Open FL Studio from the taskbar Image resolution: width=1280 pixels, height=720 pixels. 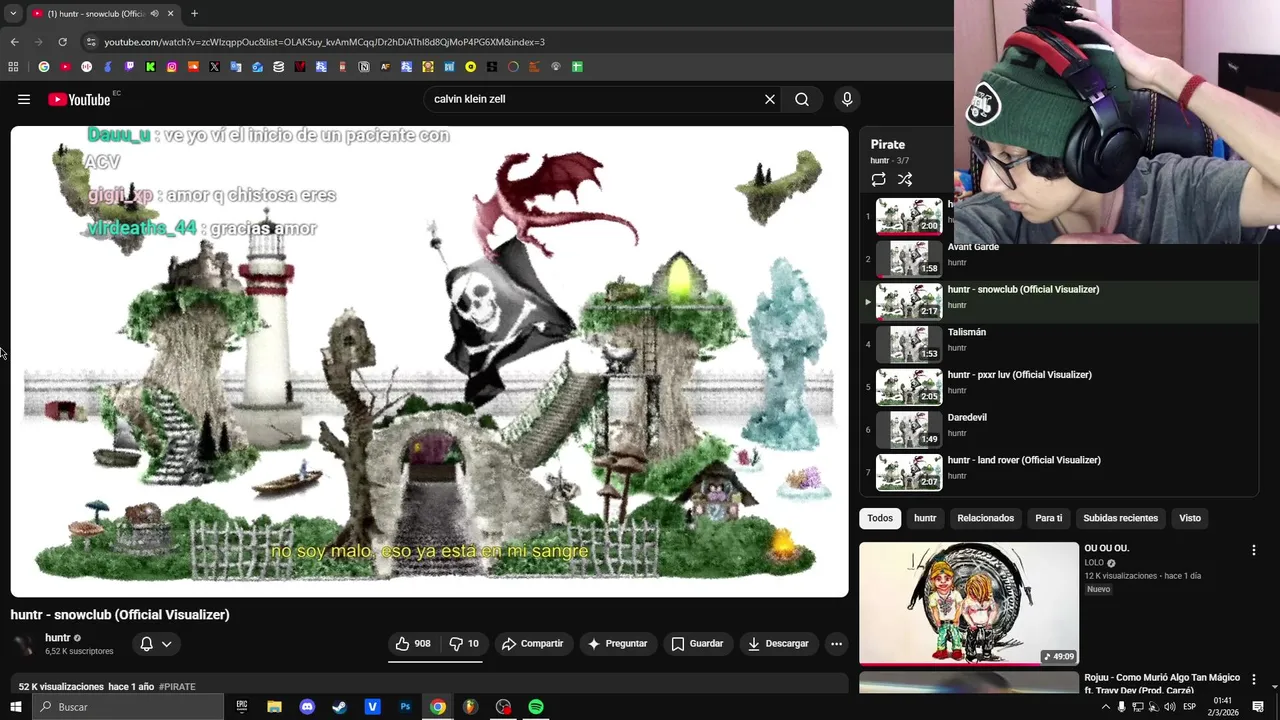pyautogui.click(x=470, y=707)
